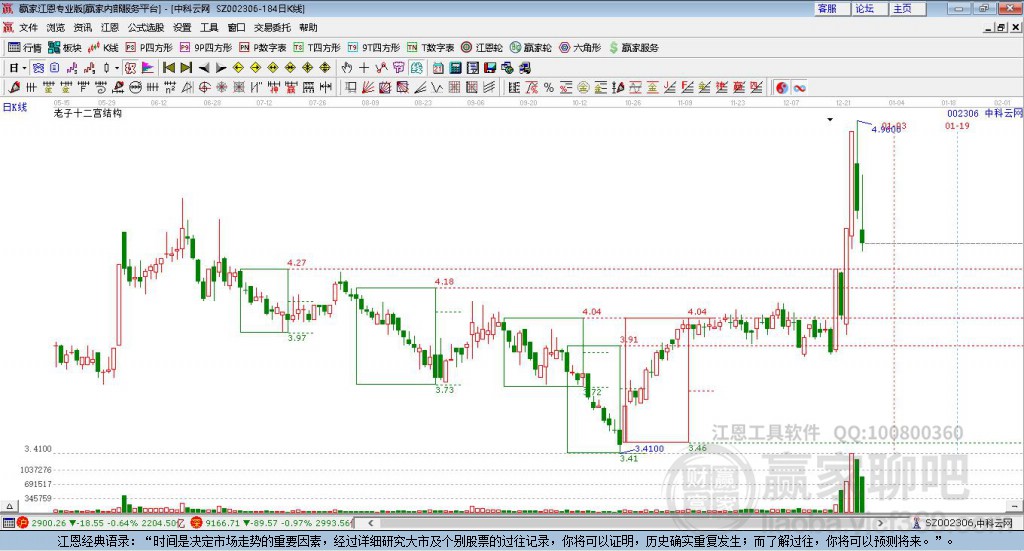Image resolution: width=1024 pixels, height=551 pixels.
Task: Open the 六角形 hexagon tool
Action: pyautogui.click(x=580, y=48)
